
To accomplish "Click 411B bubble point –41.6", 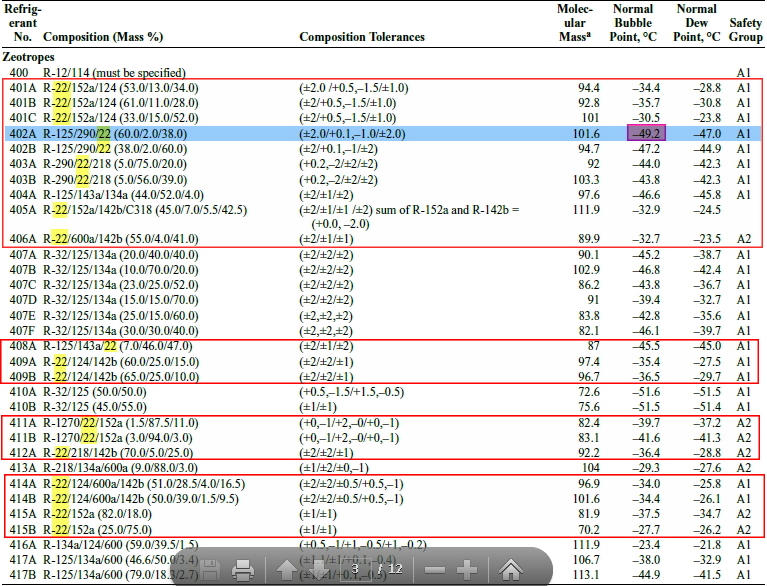I will pos(646,438).
